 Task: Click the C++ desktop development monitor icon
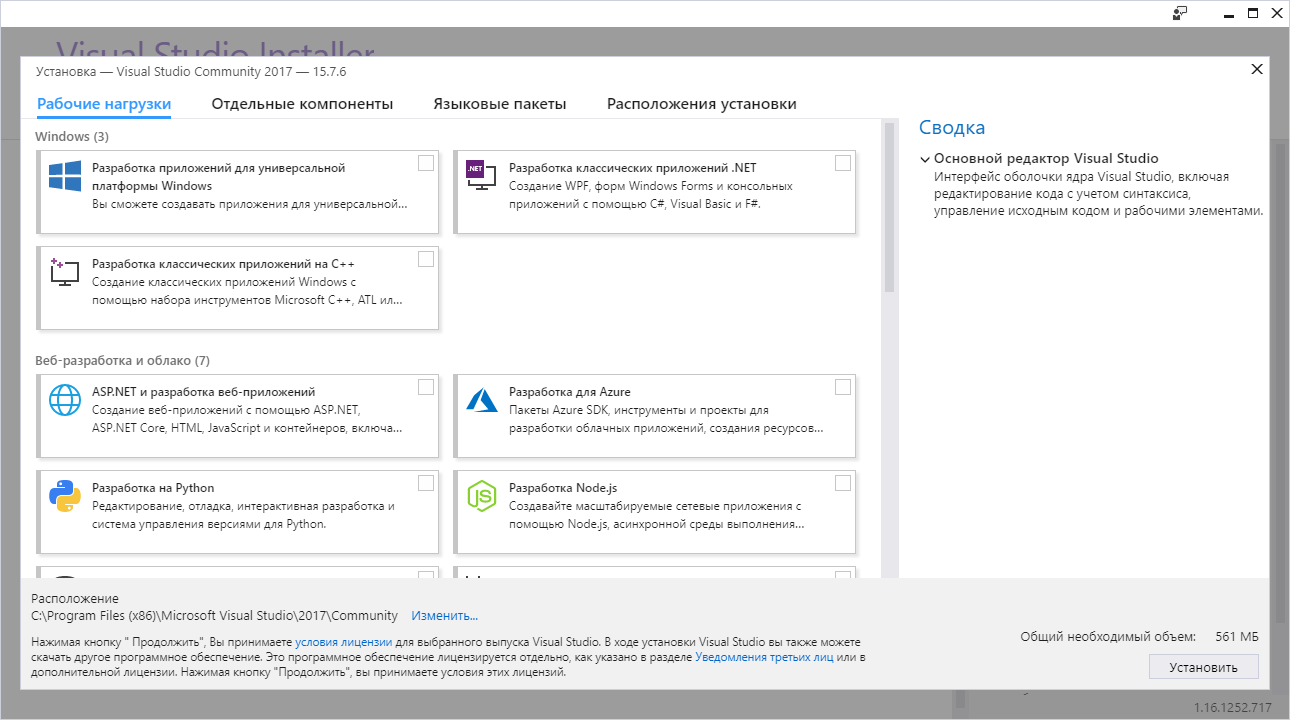(x=65, y=272)
